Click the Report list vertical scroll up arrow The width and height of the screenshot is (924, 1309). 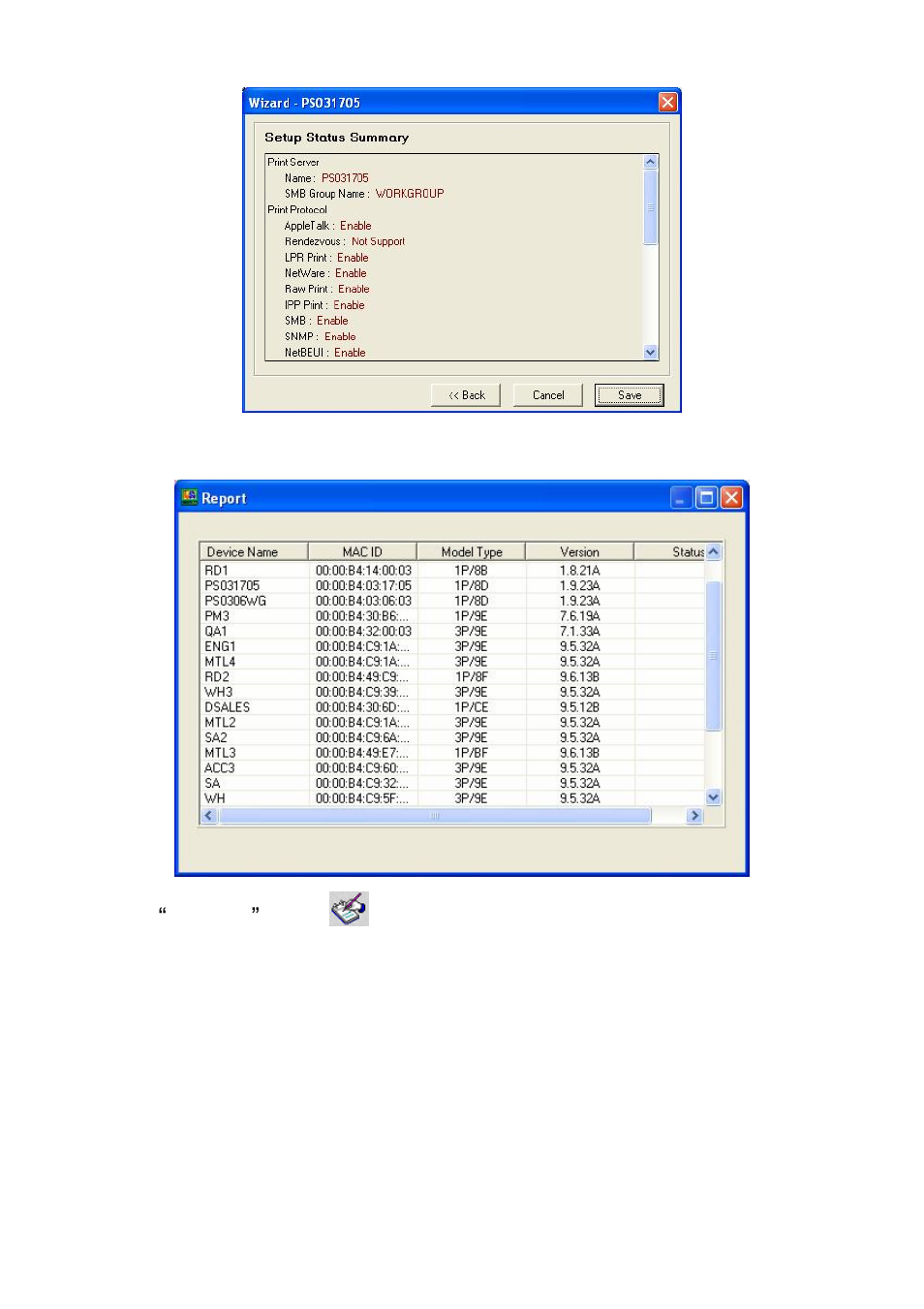click(714, 551)
